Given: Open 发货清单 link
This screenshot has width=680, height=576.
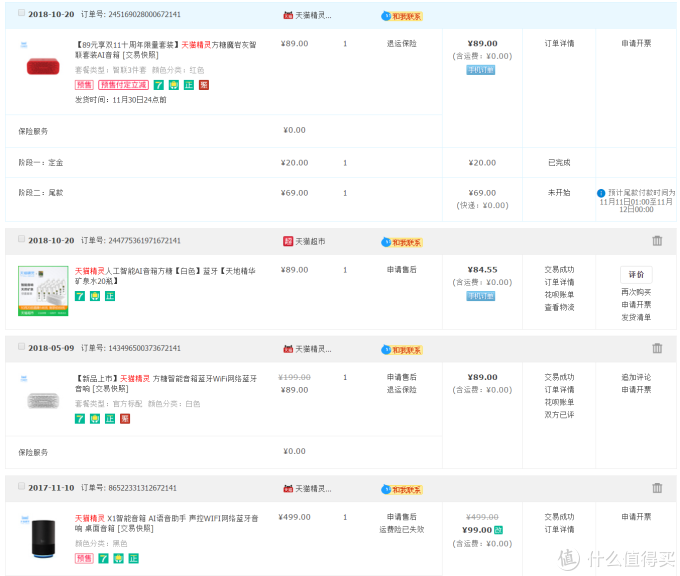Looking at the screenshot, I should coord(636,317).
